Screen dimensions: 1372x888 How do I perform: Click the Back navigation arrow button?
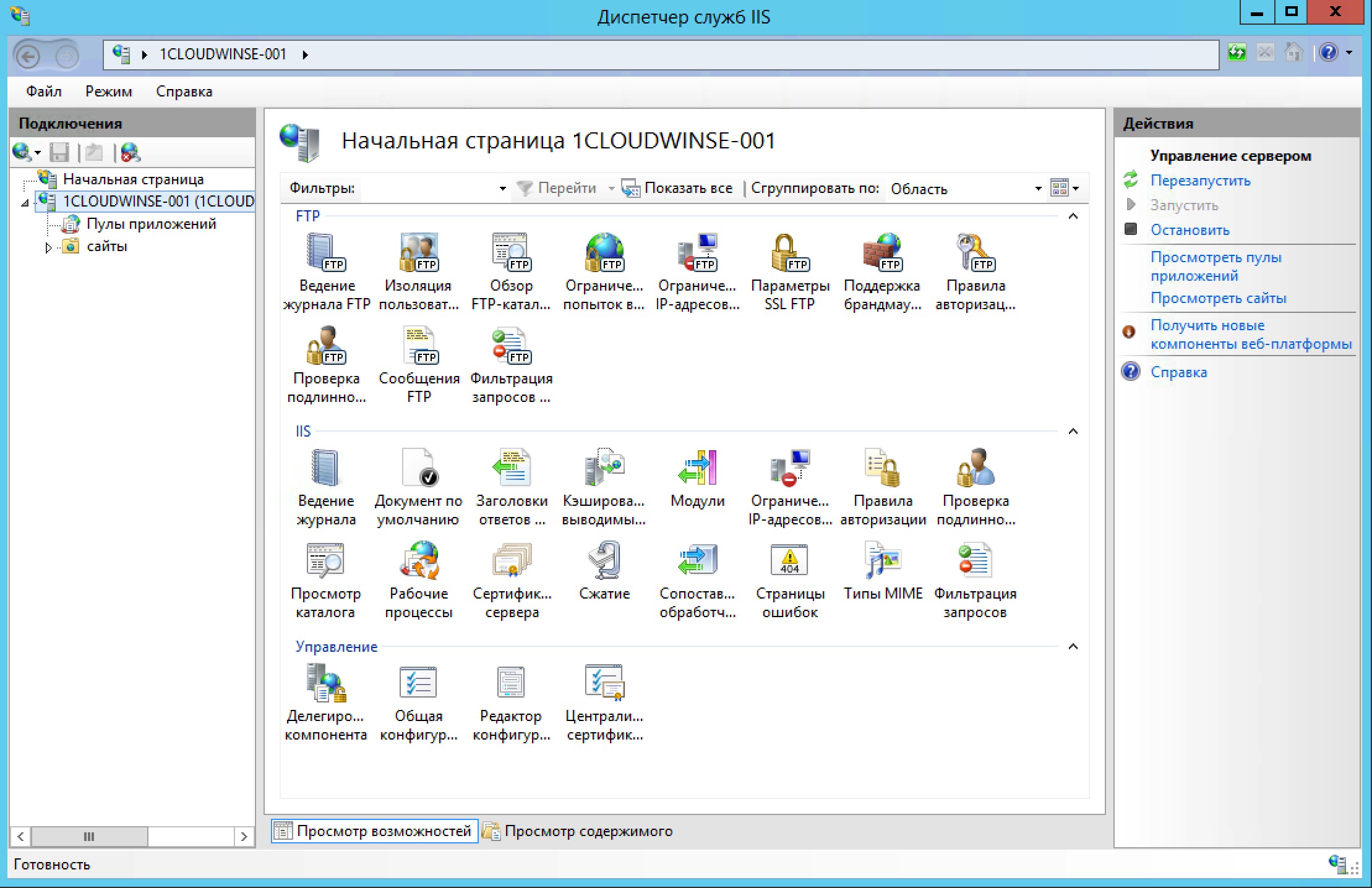(x=28, y=57)
